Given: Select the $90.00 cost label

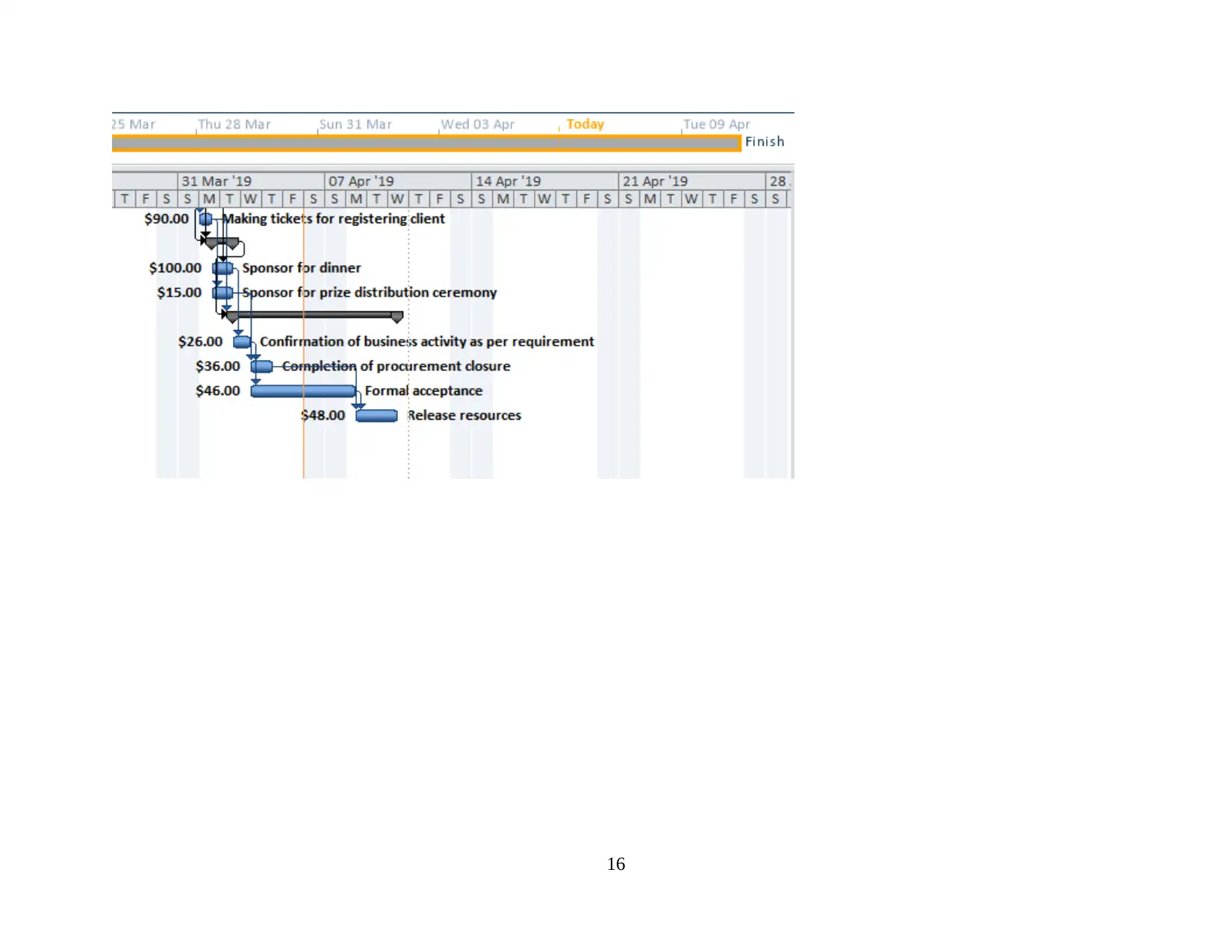Looking at the screenshot, I should click(167, 219).
